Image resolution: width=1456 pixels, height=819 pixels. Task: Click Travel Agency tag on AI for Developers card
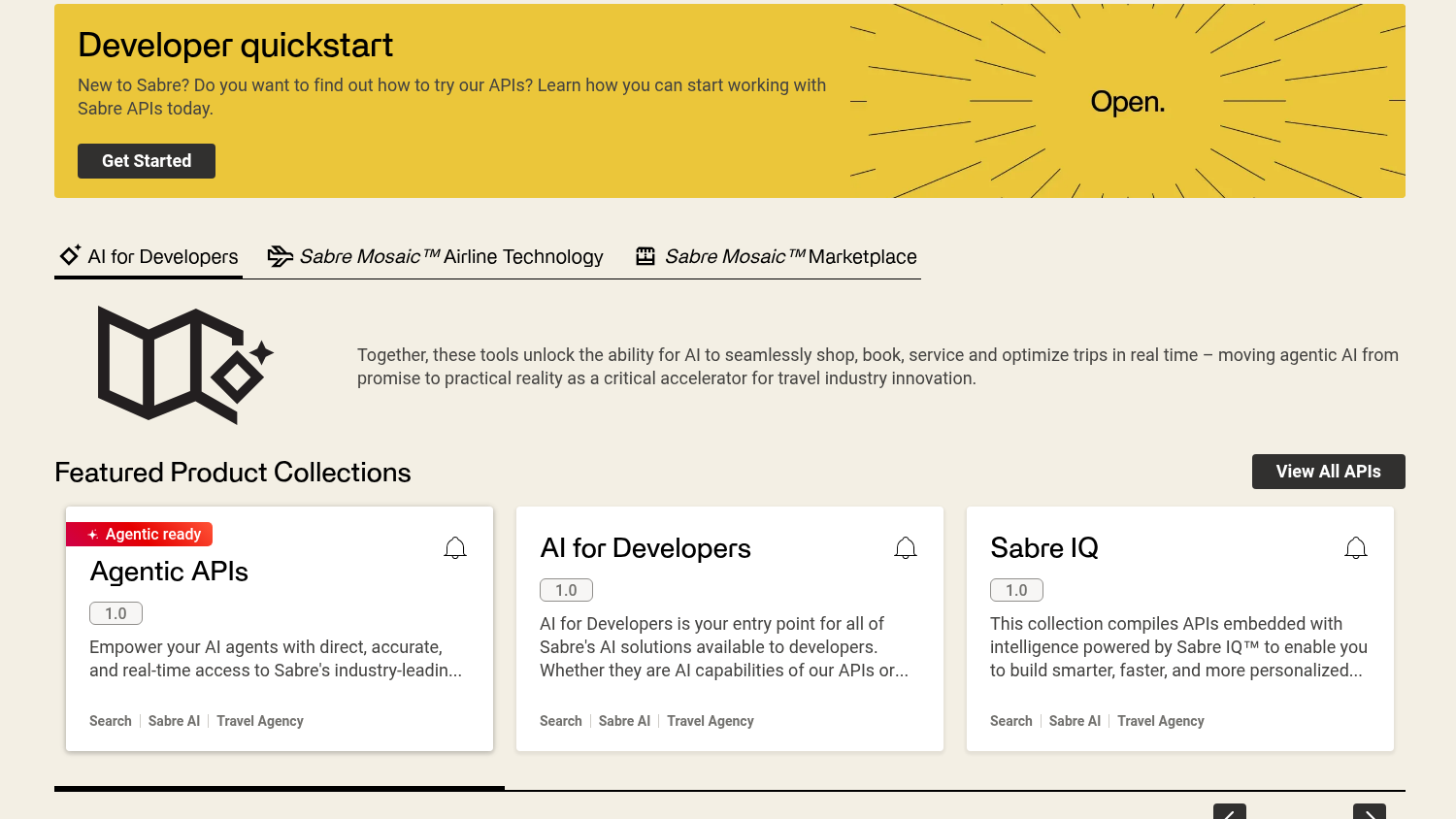coord(711,721)
